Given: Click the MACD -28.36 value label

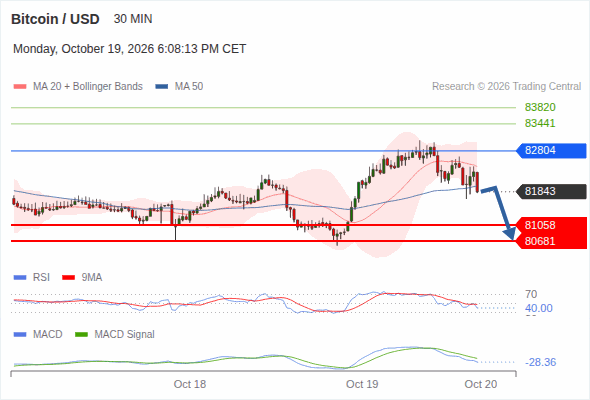Looking at the screenshot, I should [541, 362].
